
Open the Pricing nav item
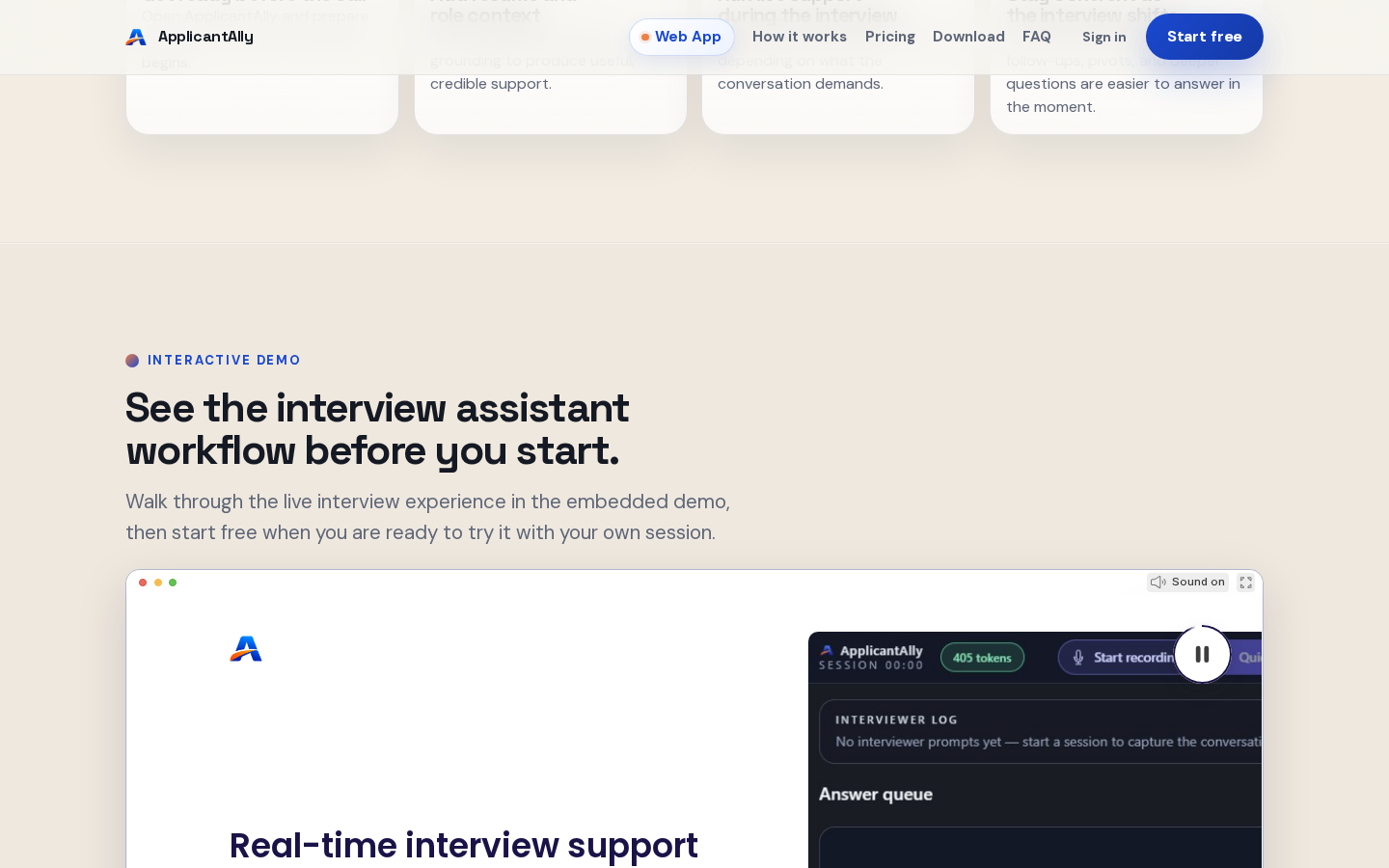(890, 37)
